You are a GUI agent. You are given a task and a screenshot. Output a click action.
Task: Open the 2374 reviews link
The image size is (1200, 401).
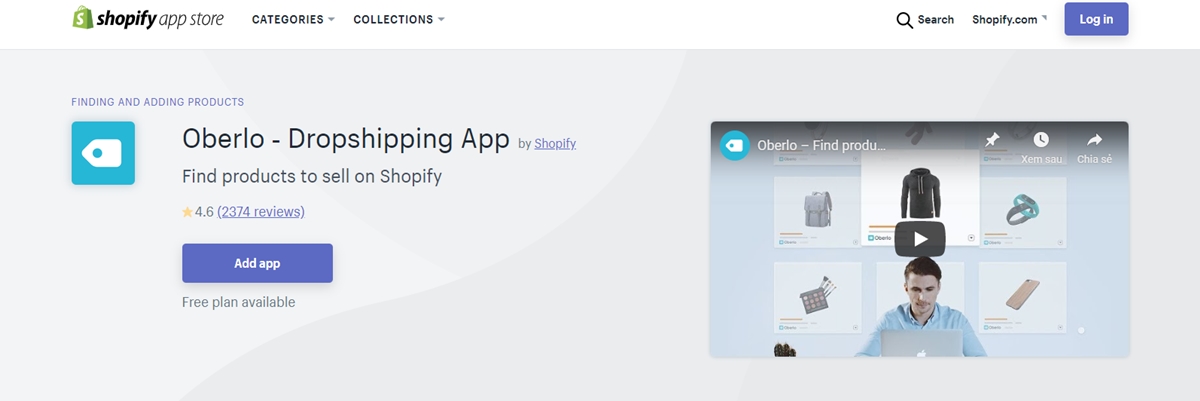pyautogui.click(x=261, y=212)
